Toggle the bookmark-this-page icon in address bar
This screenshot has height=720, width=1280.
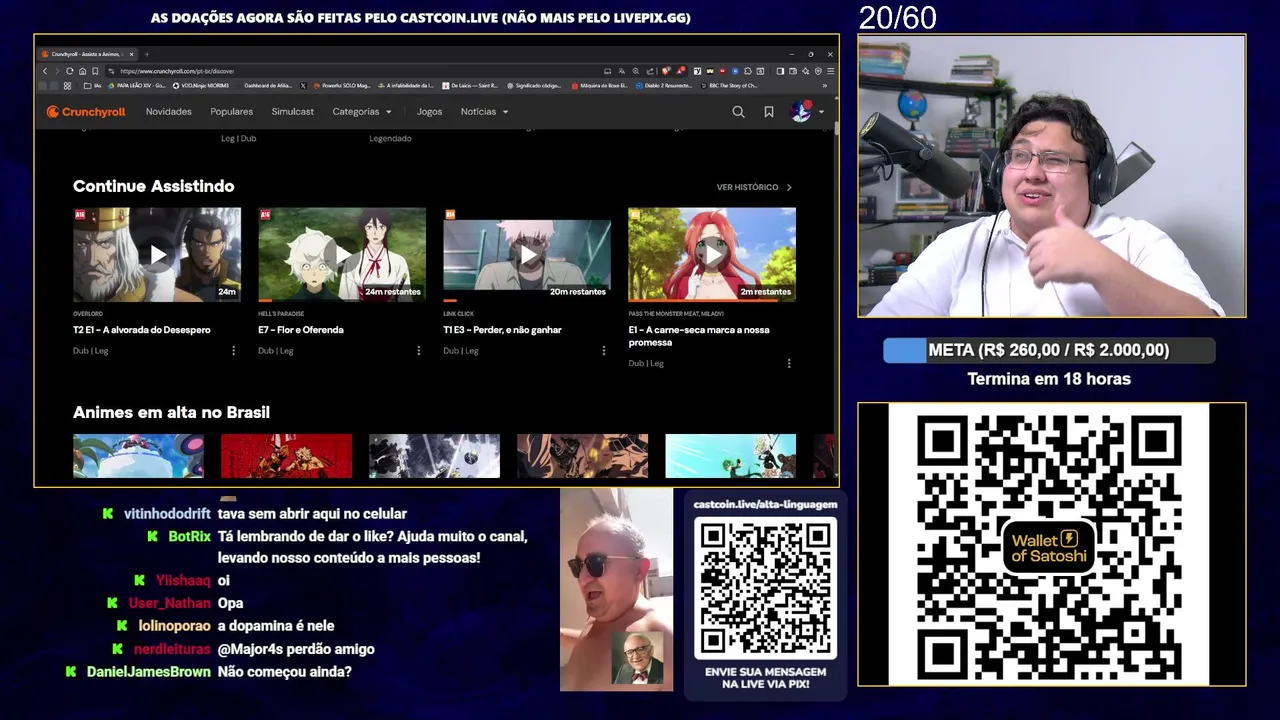95,71
